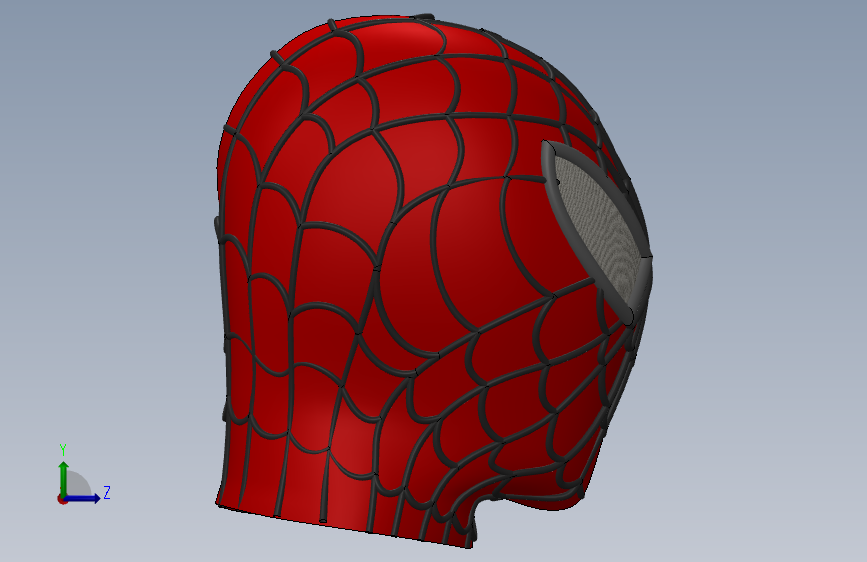Screen dimensions: 867x562
Task: Click the "Z" axis label
Action: [107, 492]
